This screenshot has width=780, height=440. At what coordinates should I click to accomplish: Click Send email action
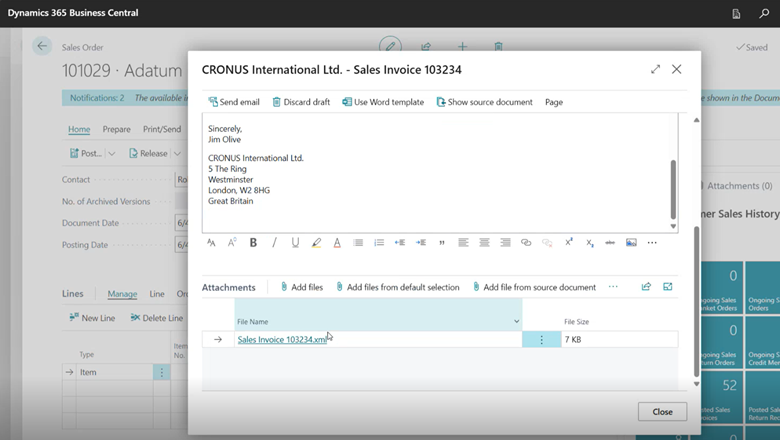click(234, 102)
